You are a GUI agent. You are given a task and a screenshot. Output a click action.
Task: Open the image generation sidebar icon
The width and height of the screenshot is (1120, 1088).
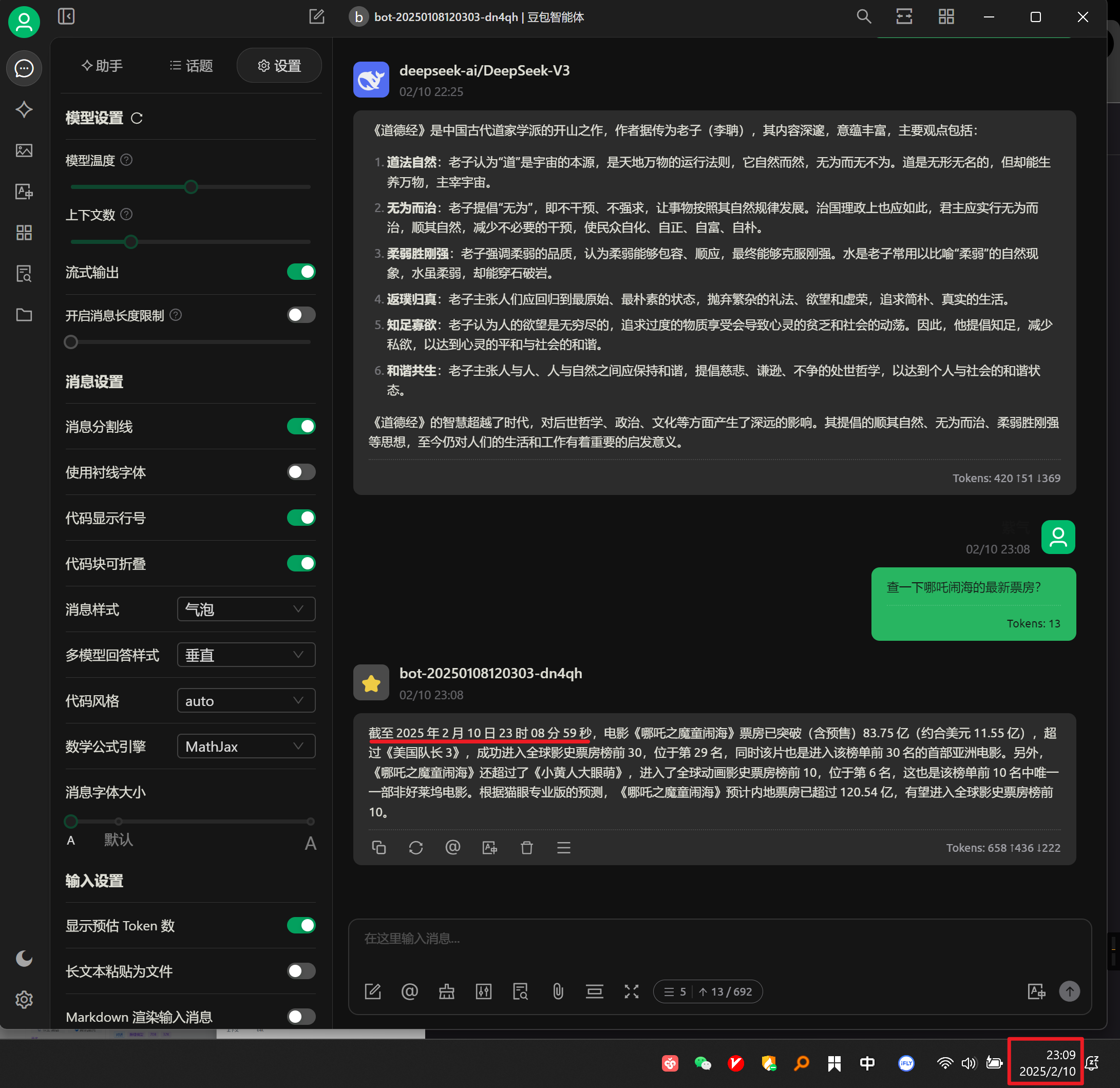coord(24,150)
